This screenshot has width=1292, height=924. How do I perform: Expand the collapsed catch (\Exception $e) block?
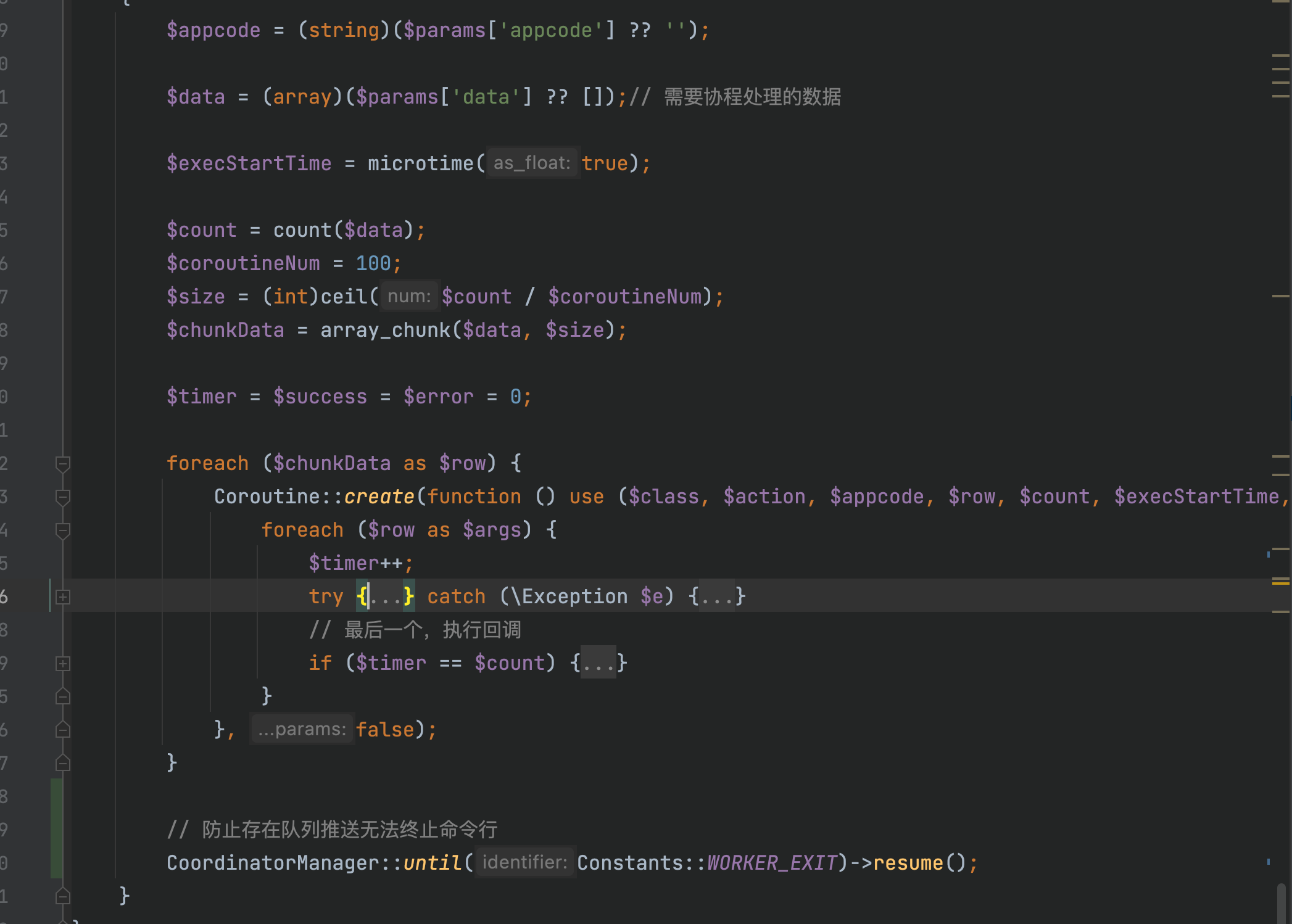coord(718,596)
